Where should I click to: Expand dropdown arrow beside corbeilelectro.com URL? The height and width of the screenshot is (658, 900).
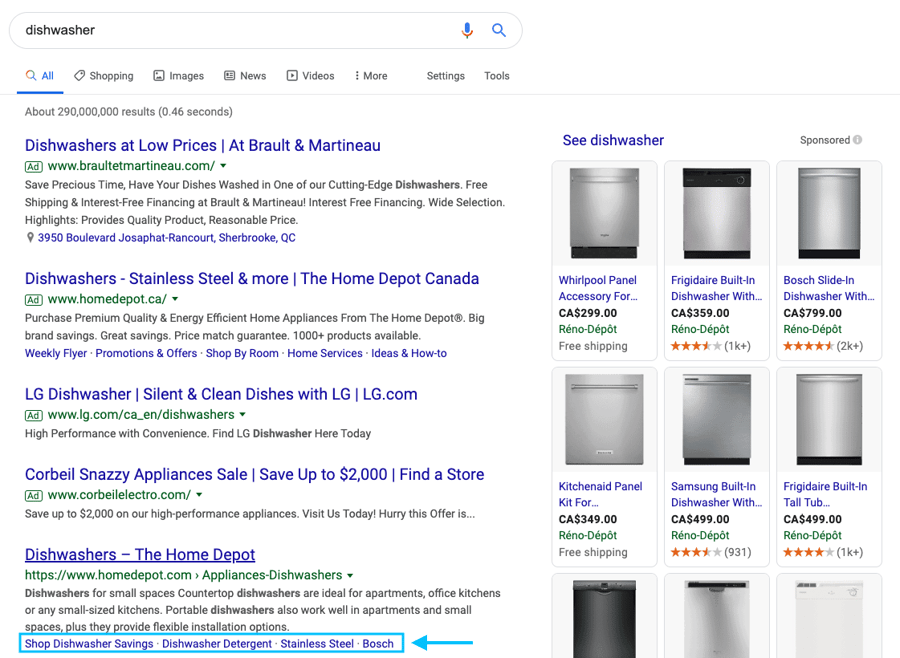point(199,495)
